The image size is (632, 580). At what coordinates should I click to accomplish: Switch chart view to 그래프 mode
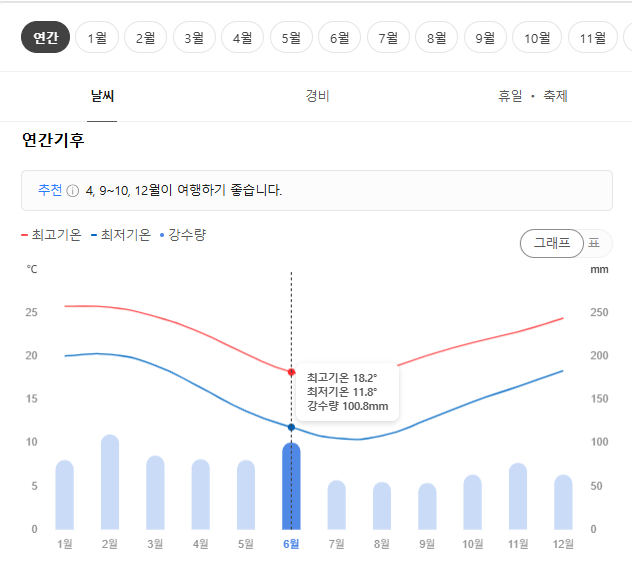tap(552, 243)
